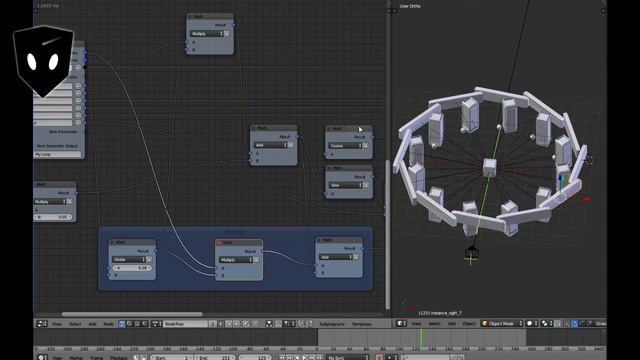Click icon button beside Sine dropdown
640x360 pixels.
click(x=366, y=185)
